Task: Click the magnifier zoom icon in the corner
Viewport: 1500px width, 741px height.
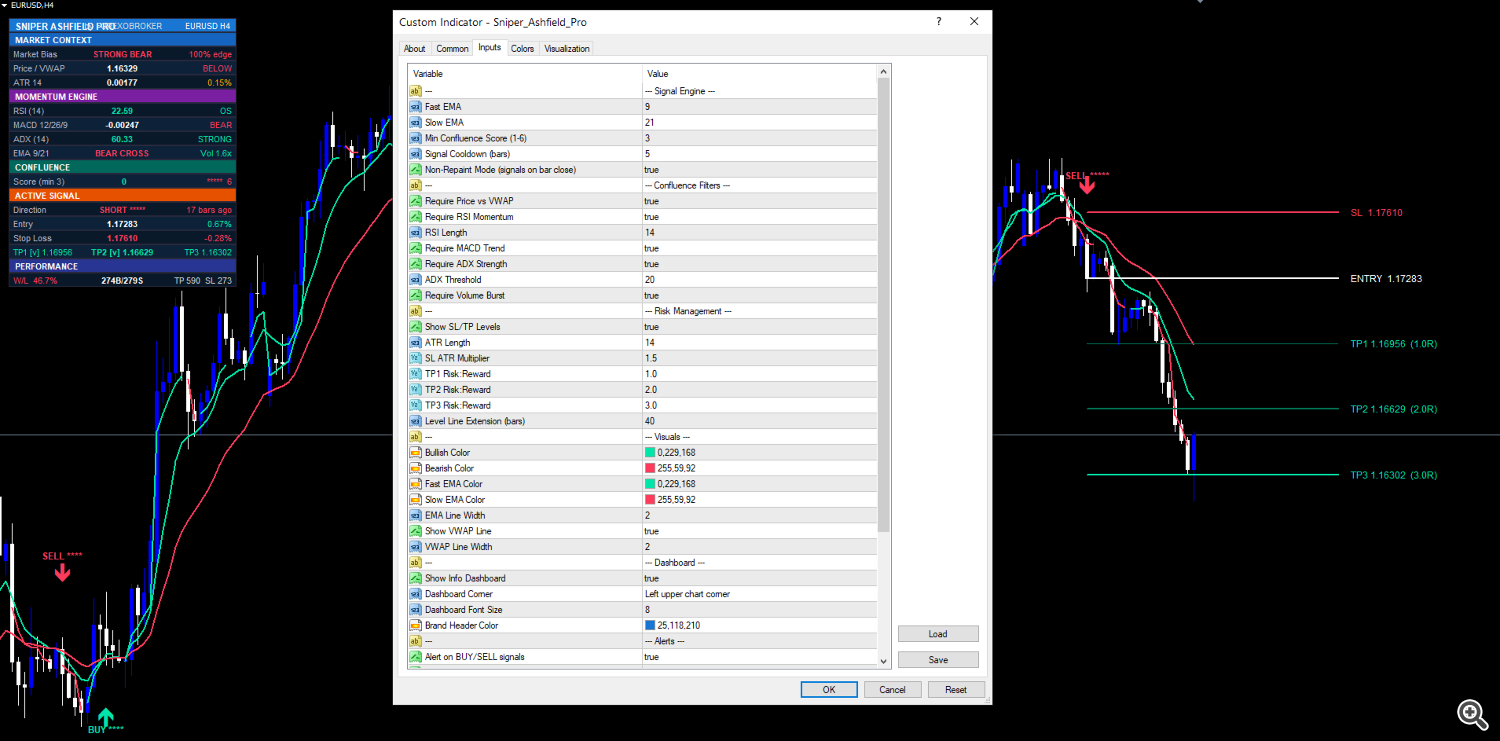Action: pyautogui.click(x=1472, y=712)
